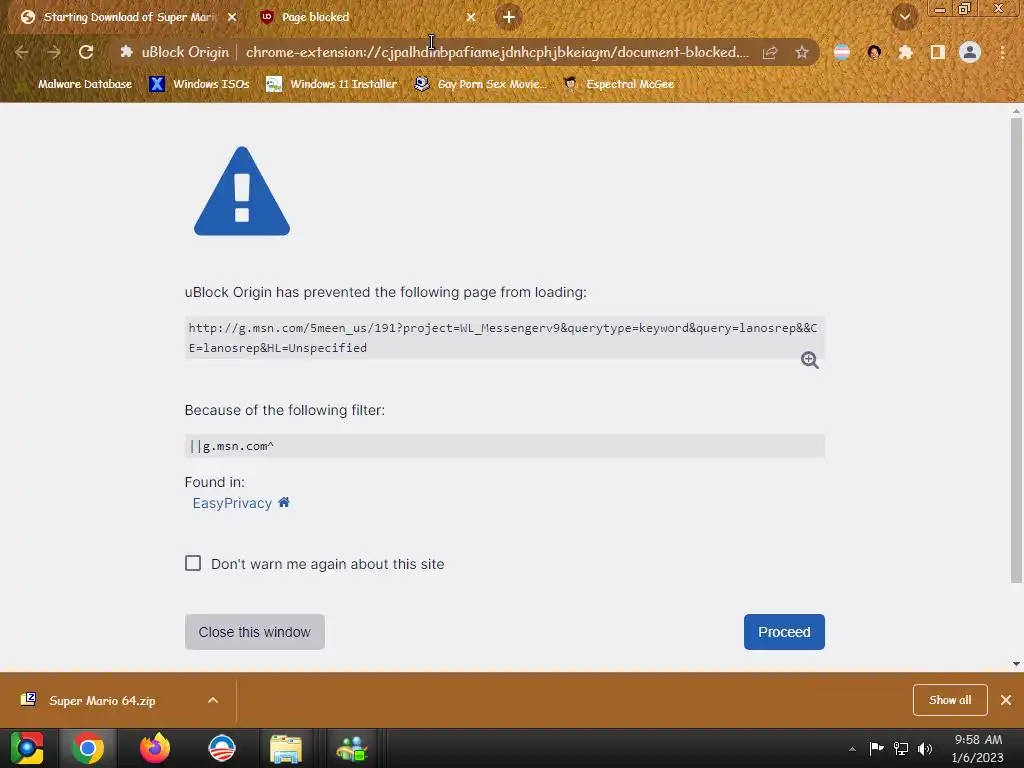Open Windows 11 Installer bookmark
Screen dimensions: 1024x768
point(332,84)
